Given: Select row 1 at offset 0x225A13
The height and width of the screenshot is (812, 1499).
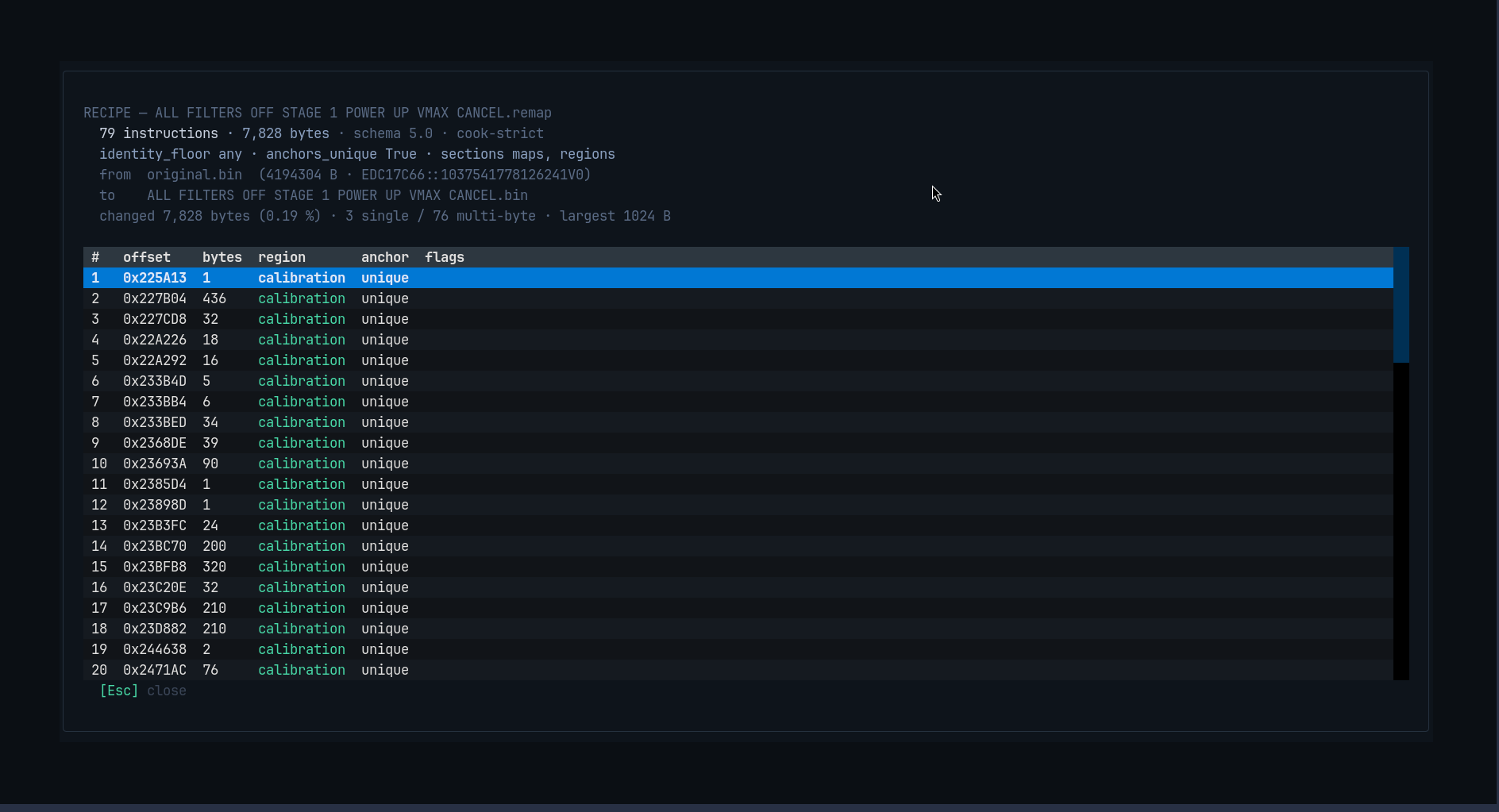Looking at the screenshot, I should coord(738,278).
